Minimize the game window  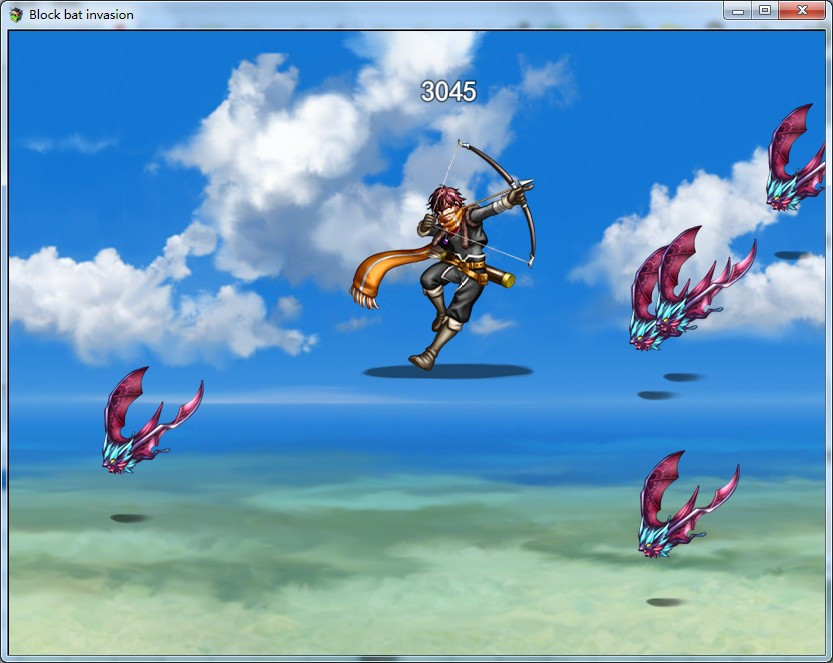click(738, 11)
